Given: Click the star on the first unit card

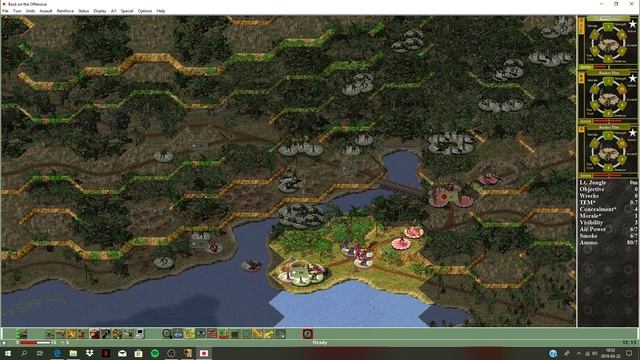Looking at the screenshot, I should 632,24.
